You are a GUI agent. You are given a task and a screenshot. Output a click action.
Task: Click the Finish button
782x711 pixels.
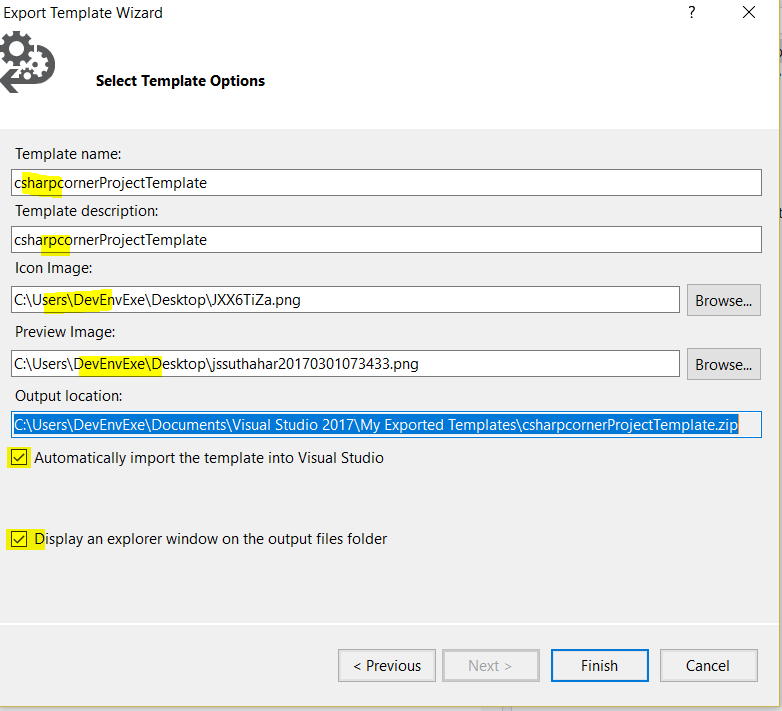599,665
